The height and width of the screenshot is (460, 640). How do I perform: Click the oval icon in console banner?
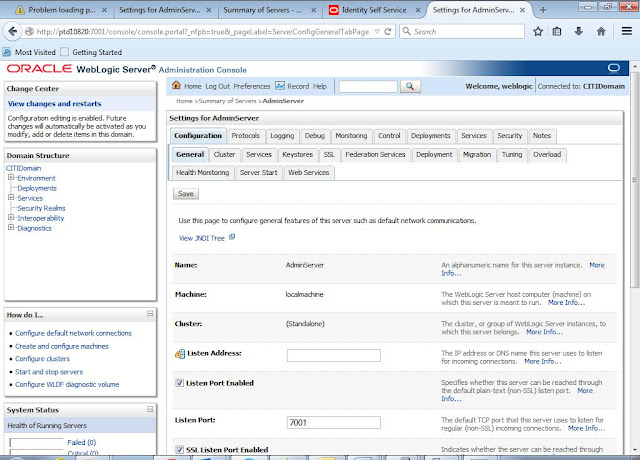pyautogui.click(x=614, y=68)
